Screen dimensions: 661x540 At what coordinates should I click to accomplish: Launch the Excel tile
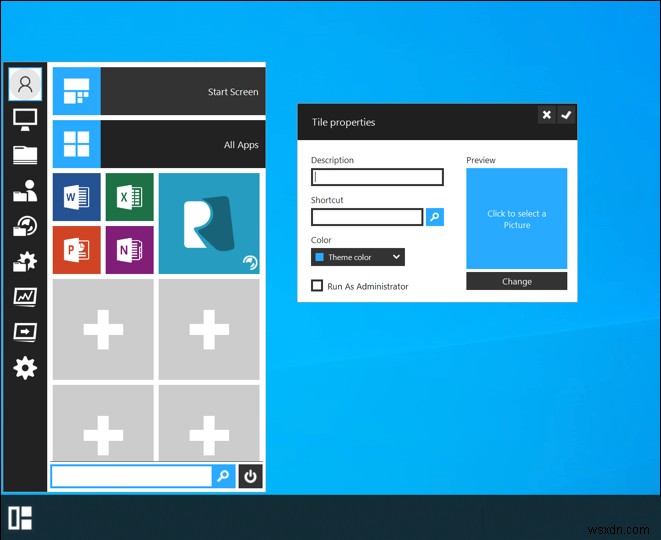click(130, 197)
